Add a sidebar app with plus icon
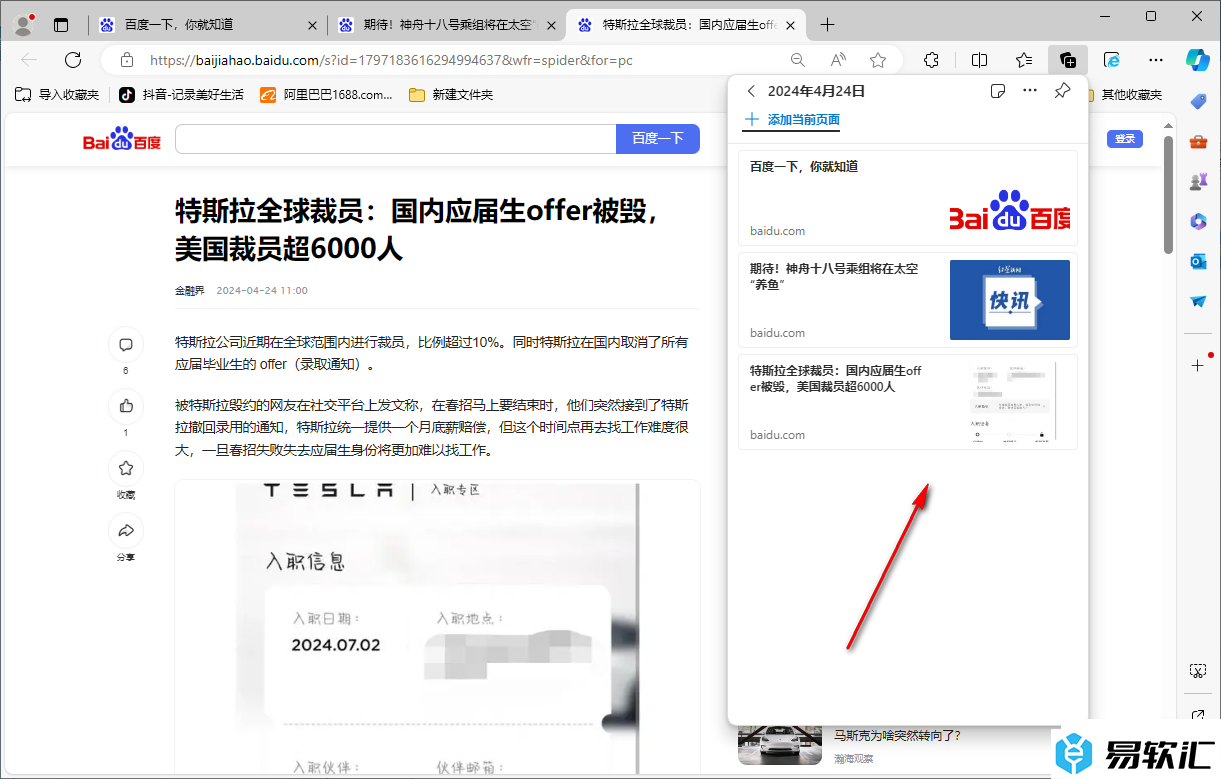This screenshot has height=779, width=1221. click(x=1198, y=365)
